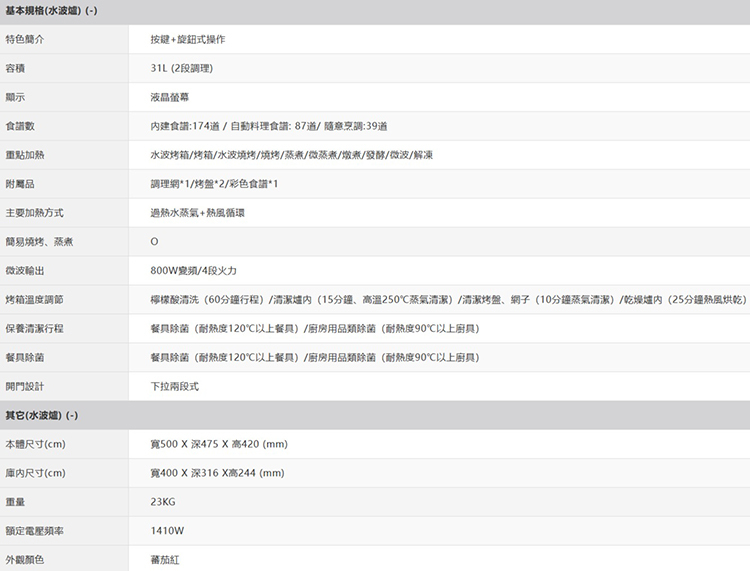The width and height of the screenshot is (750, 571).
Task: Click the 內建食譜:174道 recipe count text
Action: [187, 126]
